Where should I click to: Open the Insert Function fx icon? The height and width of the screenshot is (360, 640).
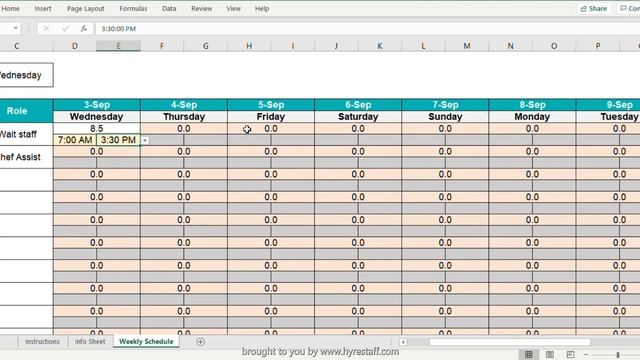pos(84,29)
